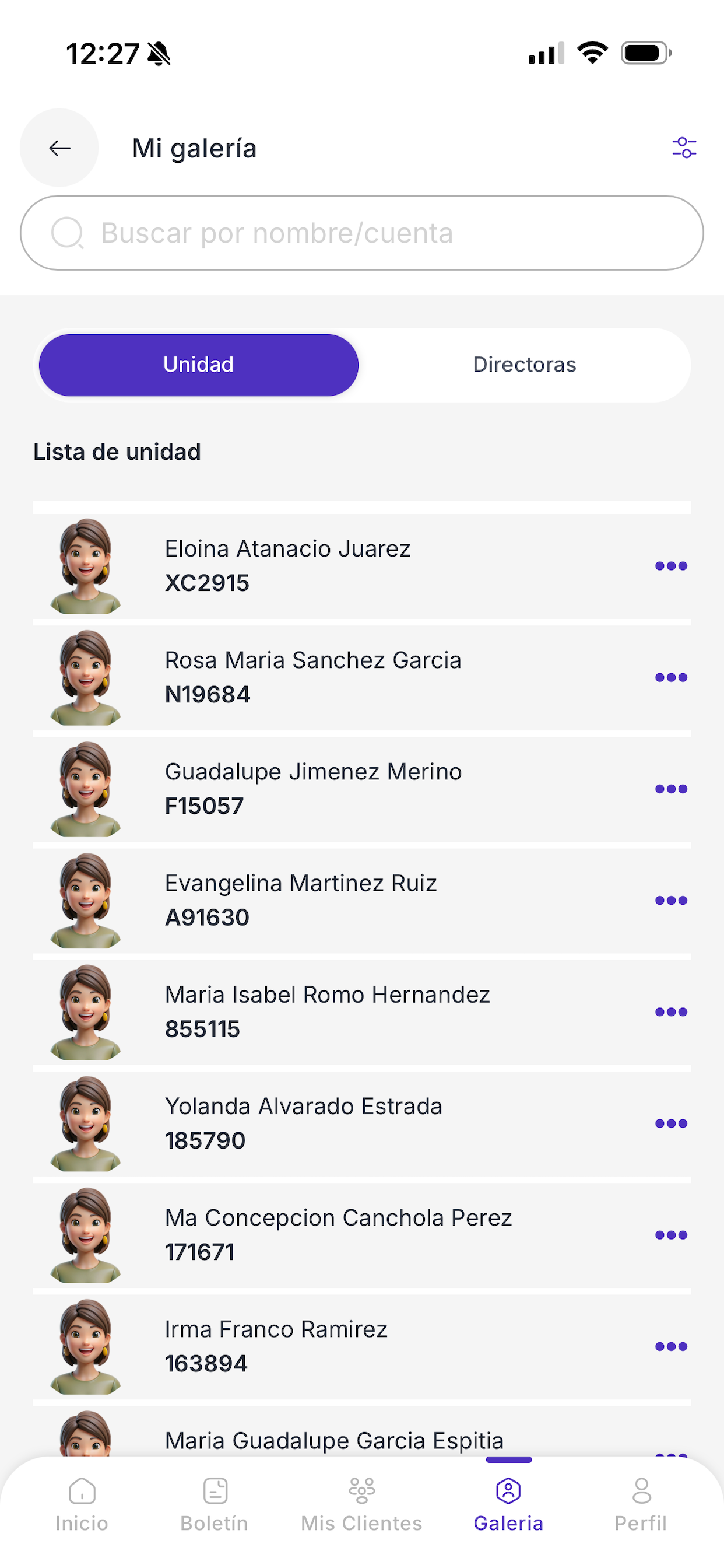The height and width of the screenshot is (1568, 724).
Task: Select the Galeria tab icon
Action: [508, 1490]
